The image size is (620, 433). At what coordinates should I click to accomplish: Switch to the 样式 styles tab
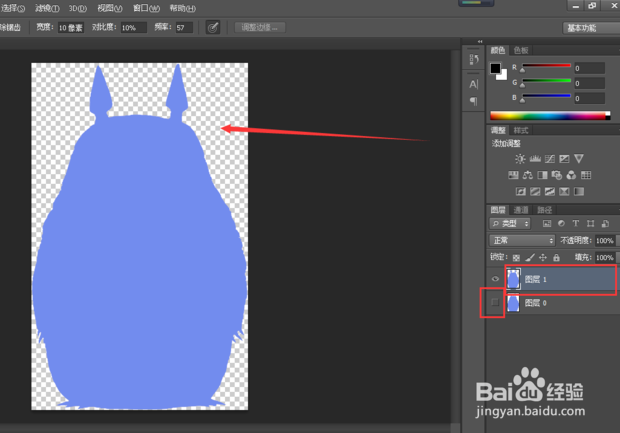pos(520,130)
